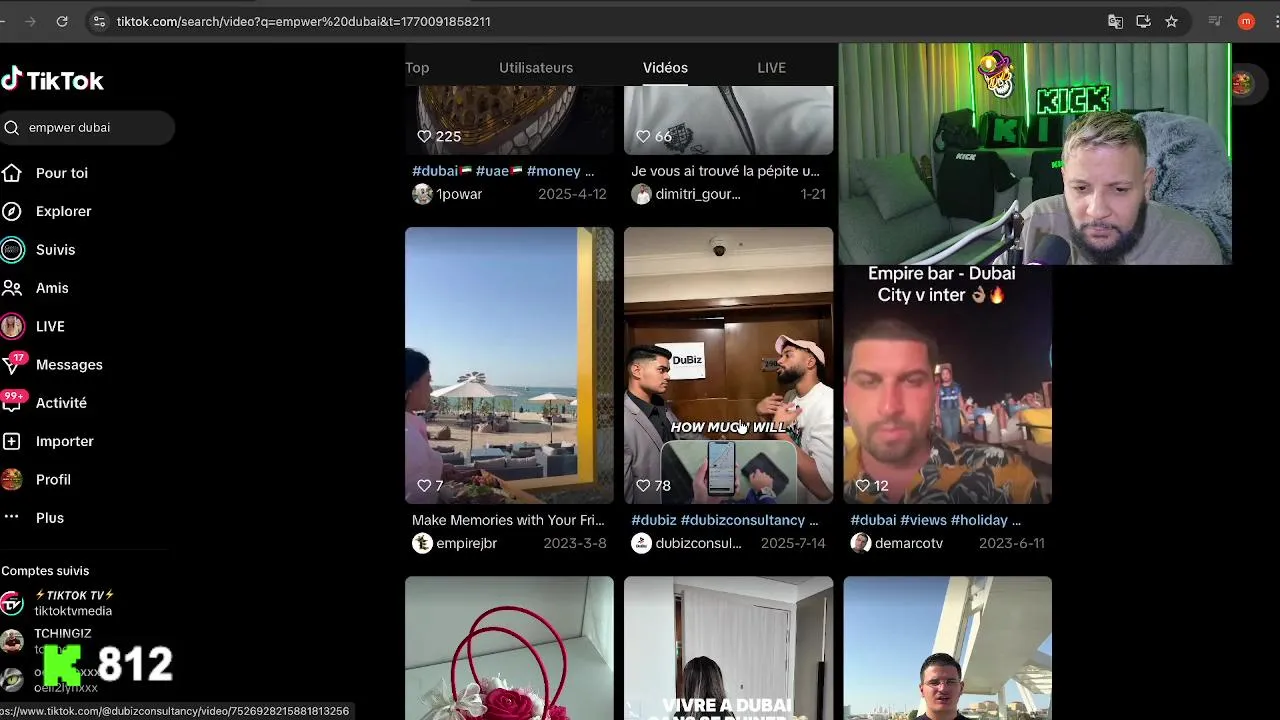Viewport: 1280px width, 720px height.
Task: Click #dubai #views #holiday caption
Action: pyautogui.click(x=936, y=520)
